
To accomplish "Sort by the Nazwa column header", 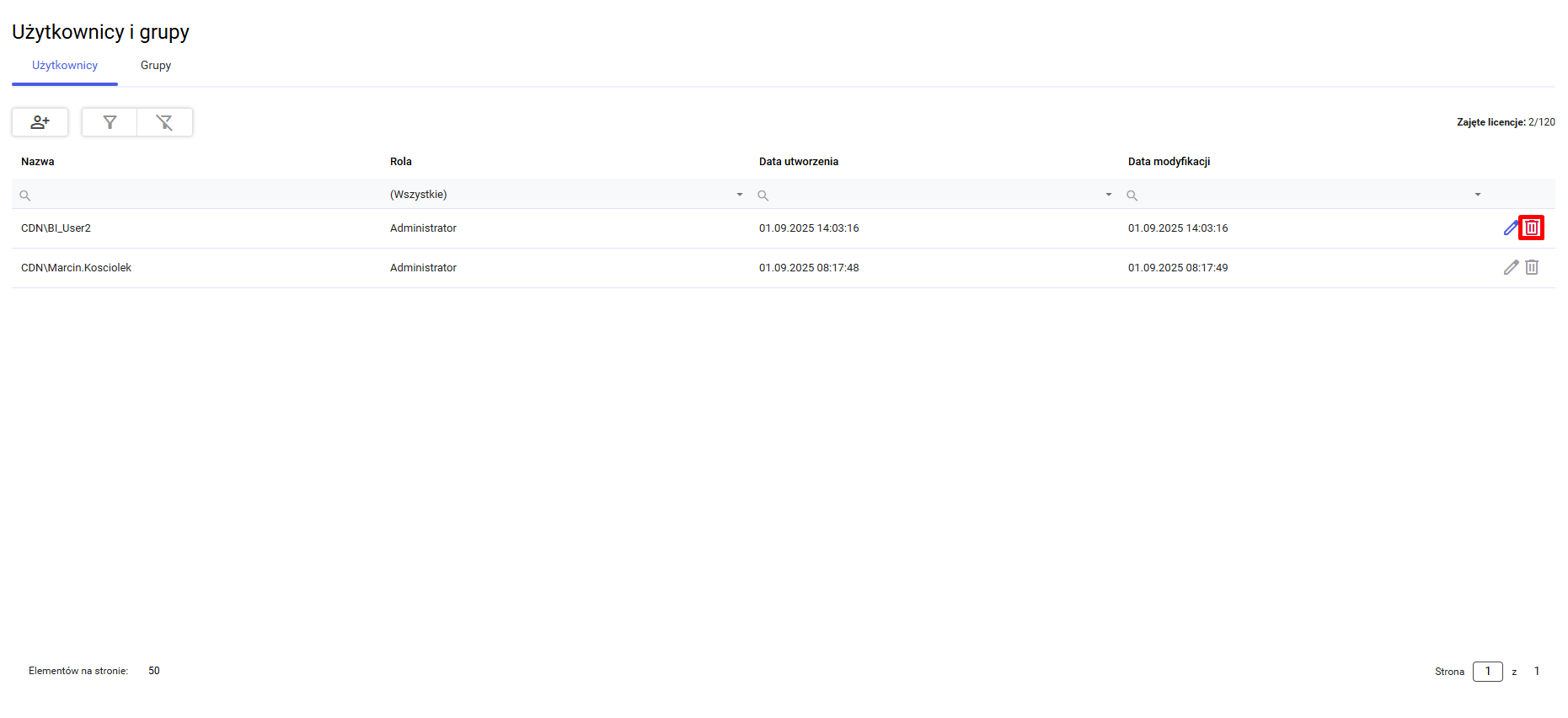I will (38, 162).
